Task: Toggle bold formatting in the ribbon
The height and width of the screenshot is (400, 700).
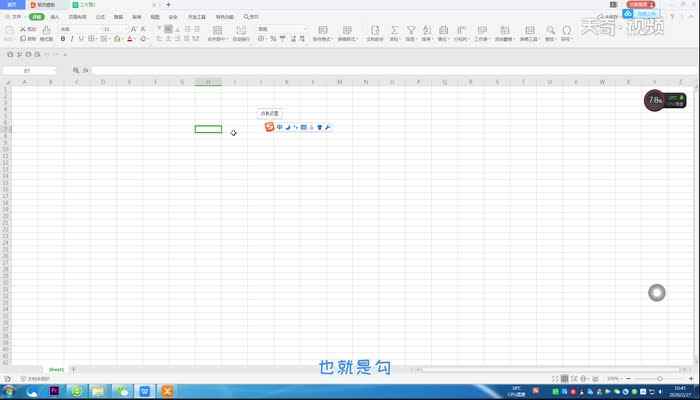Action: click(62, 39)
